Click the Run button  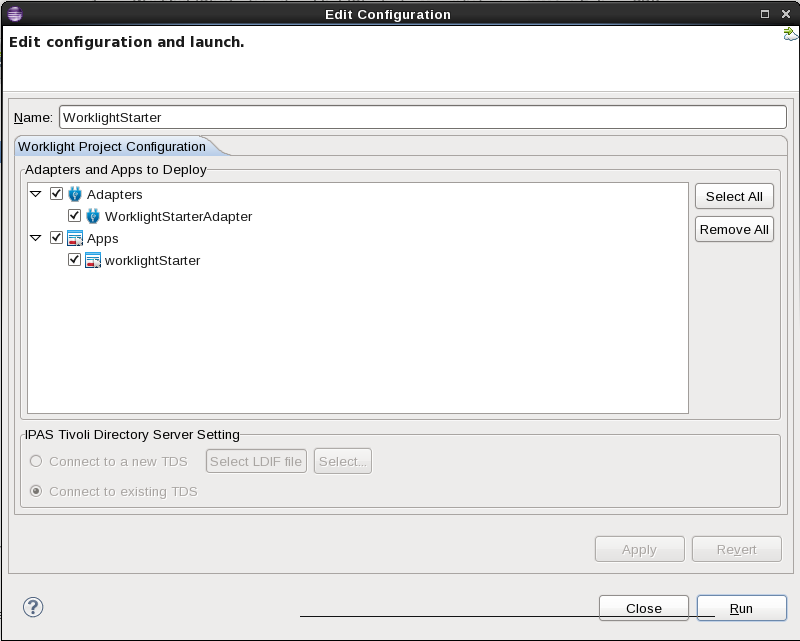742,608
